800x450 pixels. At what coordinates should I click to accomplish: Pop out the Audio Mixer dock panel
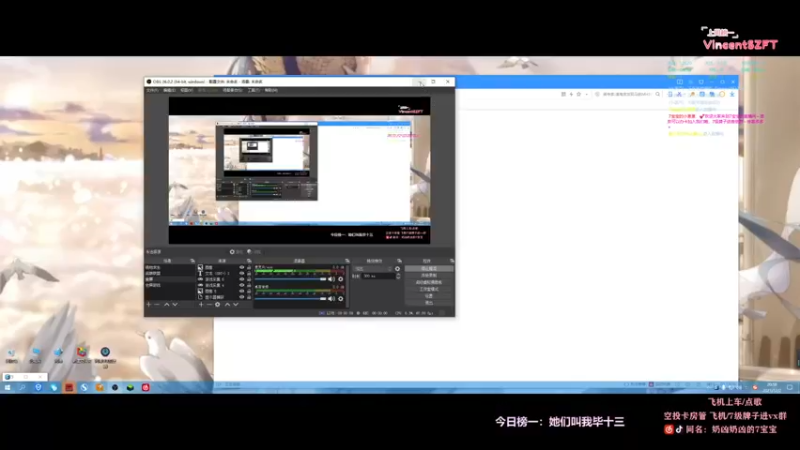347,261
